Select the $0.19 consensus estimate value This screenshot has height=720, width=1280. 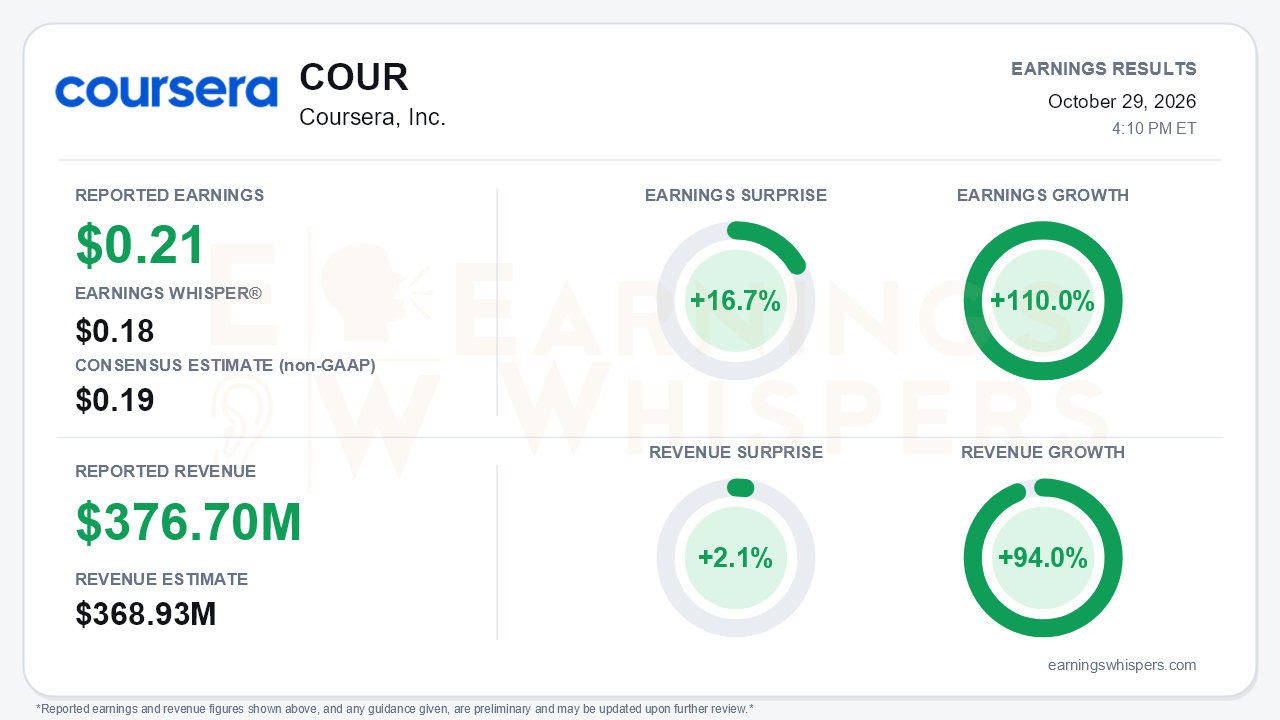[115, 400]
